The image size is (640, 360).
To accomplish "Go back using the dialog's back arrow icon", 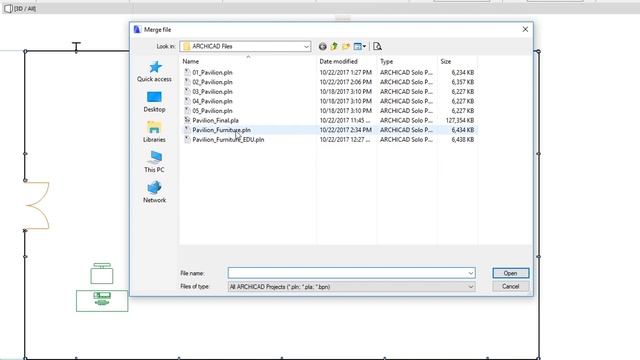I will [322, 47].
